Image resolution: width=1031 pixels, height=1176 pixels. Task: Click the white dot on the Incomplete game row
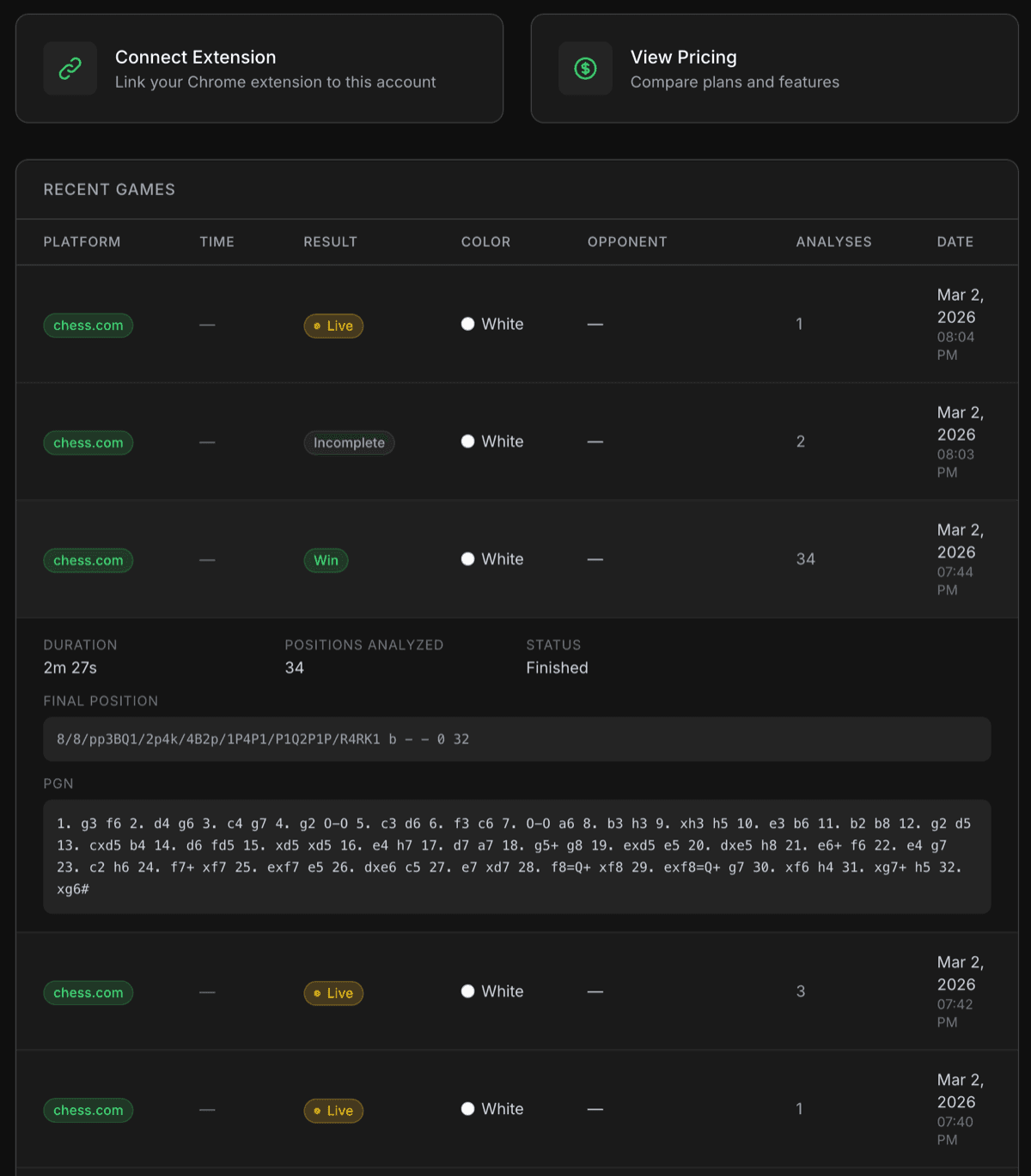pos(468,441)
